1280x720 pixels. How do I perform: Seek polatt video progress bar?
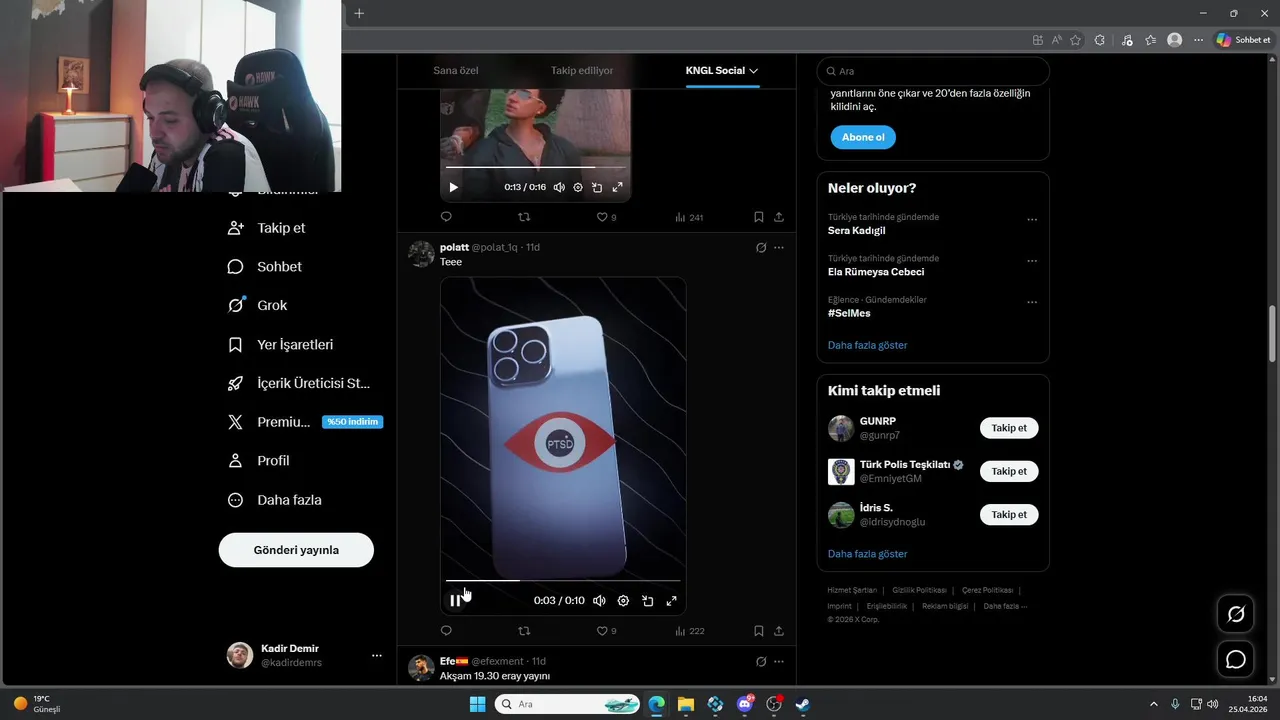tap(563, 580)
